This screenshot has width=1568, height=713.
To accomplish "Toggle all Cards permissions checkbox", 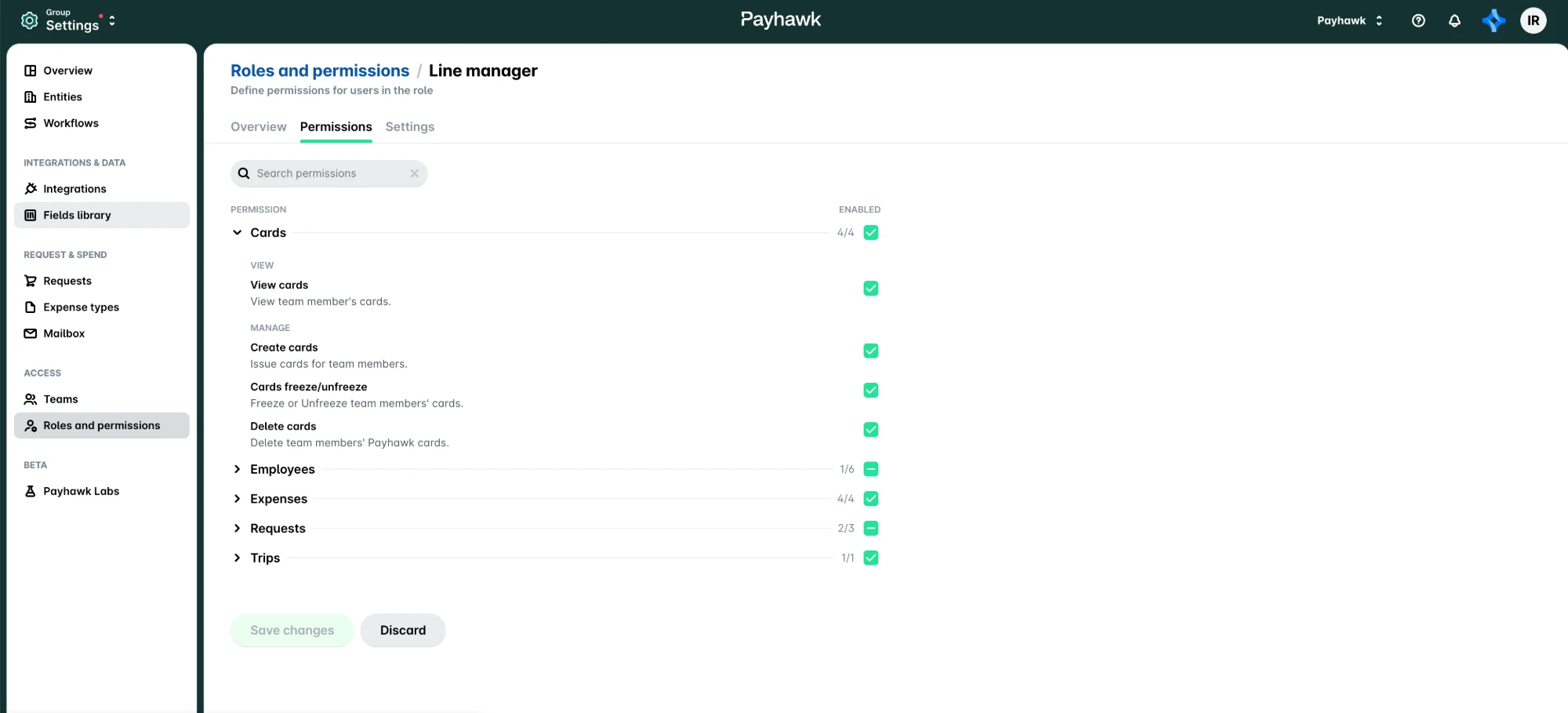I will 871,232.
